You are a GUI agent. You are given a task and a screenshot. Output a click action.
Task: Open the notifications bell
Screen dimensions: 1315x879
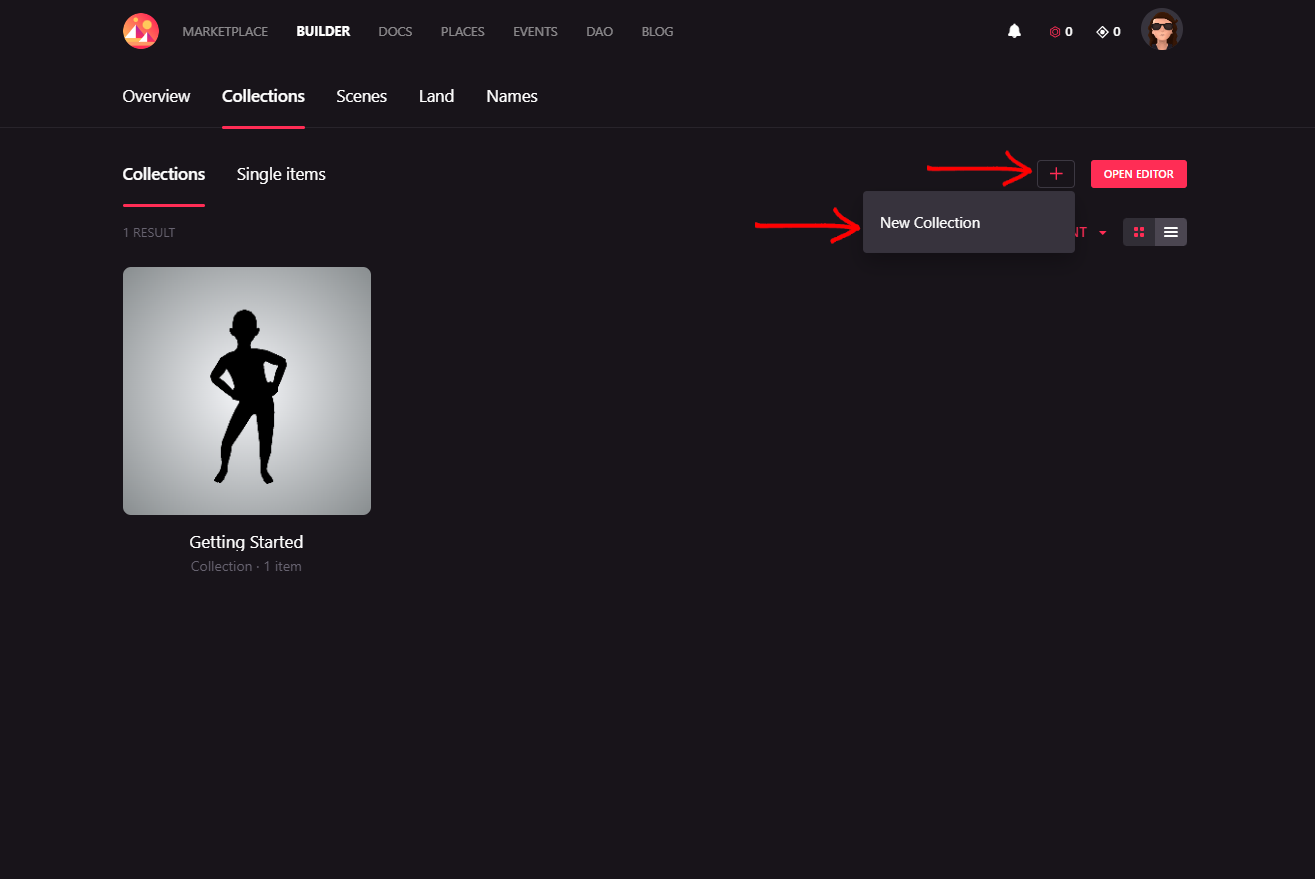[1014, 31]
